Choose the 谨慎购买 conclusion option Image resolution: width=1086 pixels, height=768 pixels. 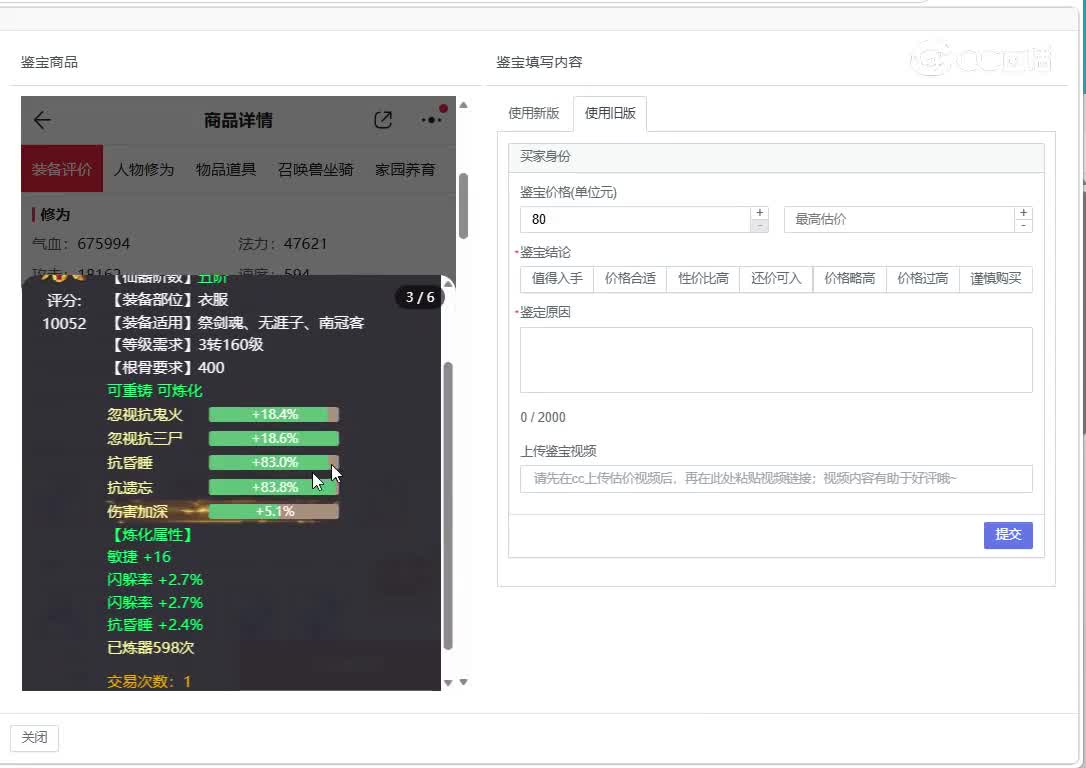click(x=995, y=278)
